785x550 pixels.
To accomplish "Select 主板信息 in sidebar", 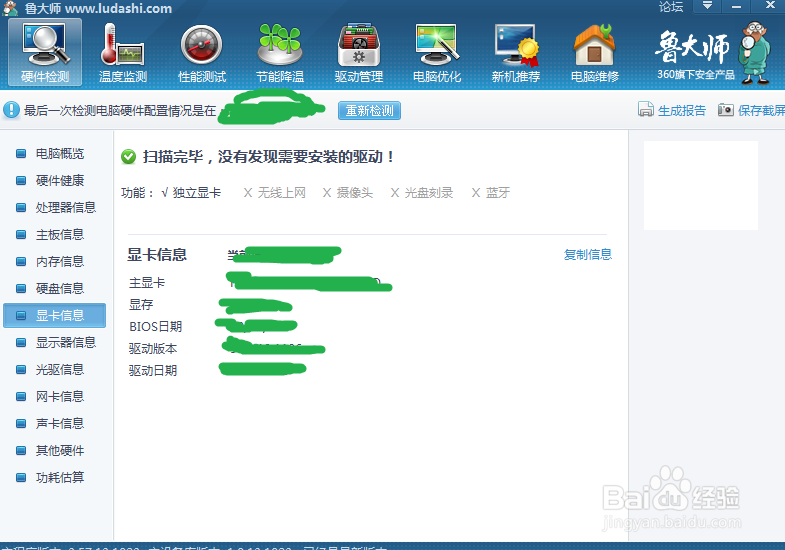I will click(60, 235).
